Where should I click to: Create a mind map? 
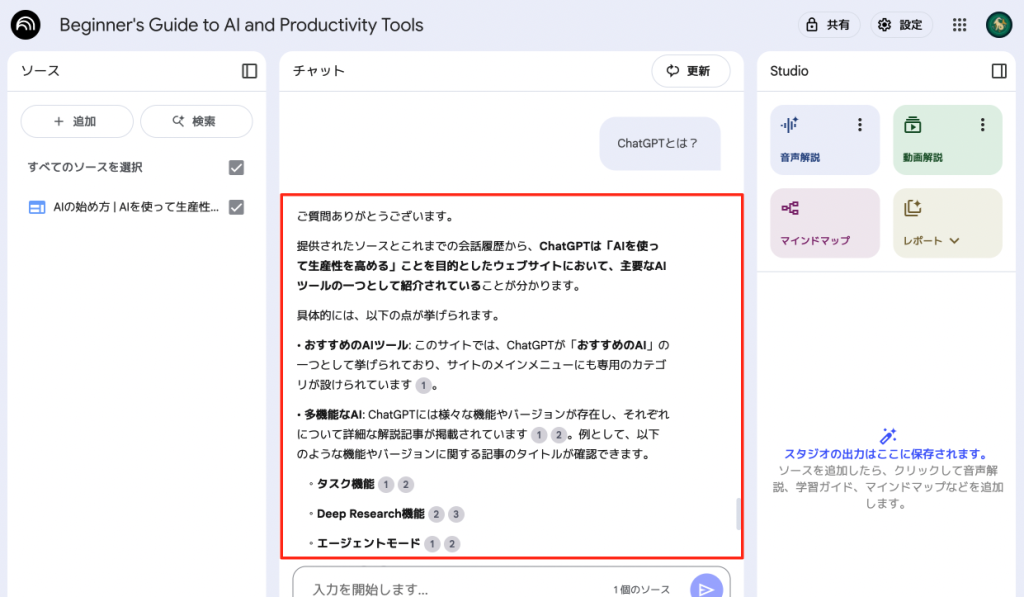click(x=824, y=223)
